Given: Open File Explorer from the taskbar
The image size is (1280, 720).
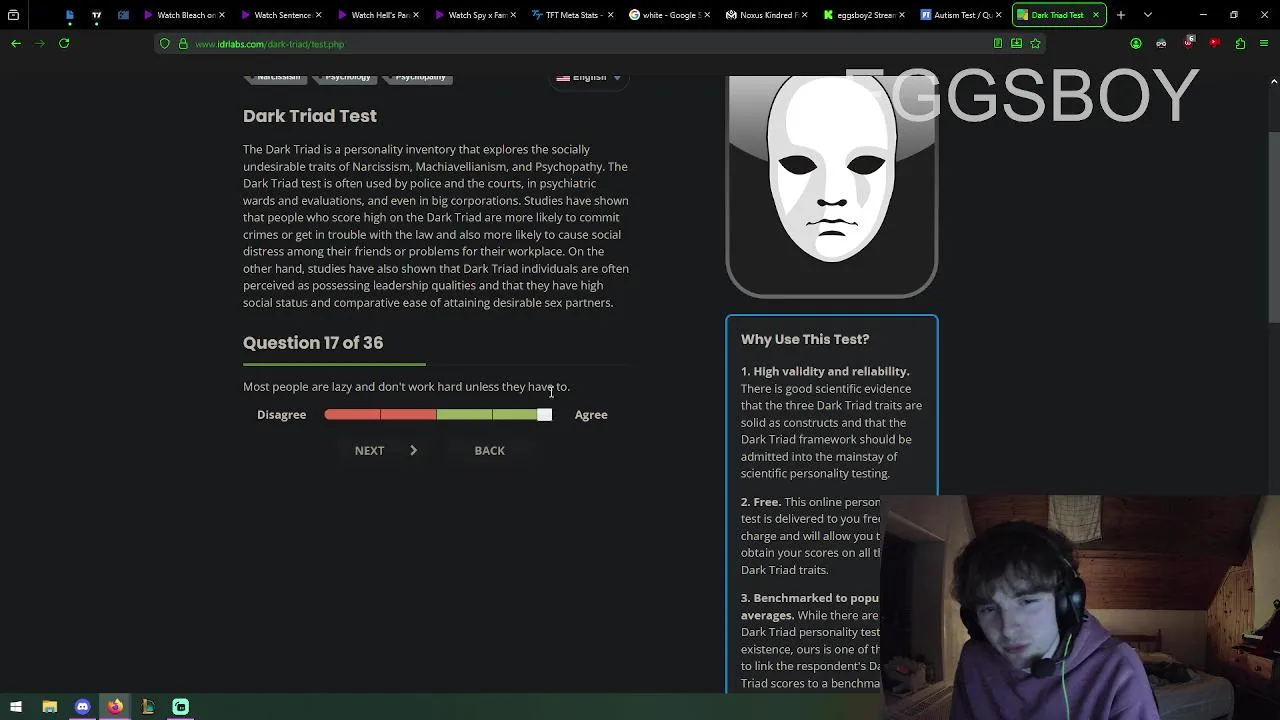Looking at the screenshot, I should [x=49, y=707].
